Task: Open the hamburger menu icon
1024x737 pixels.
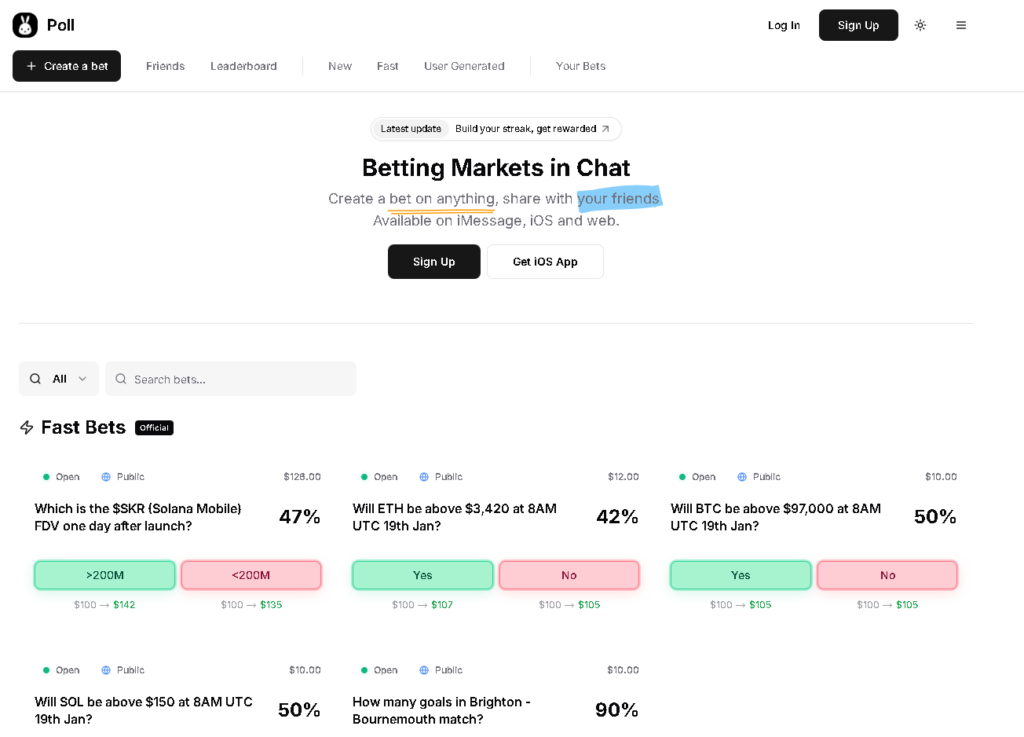Action: (961, 24)
